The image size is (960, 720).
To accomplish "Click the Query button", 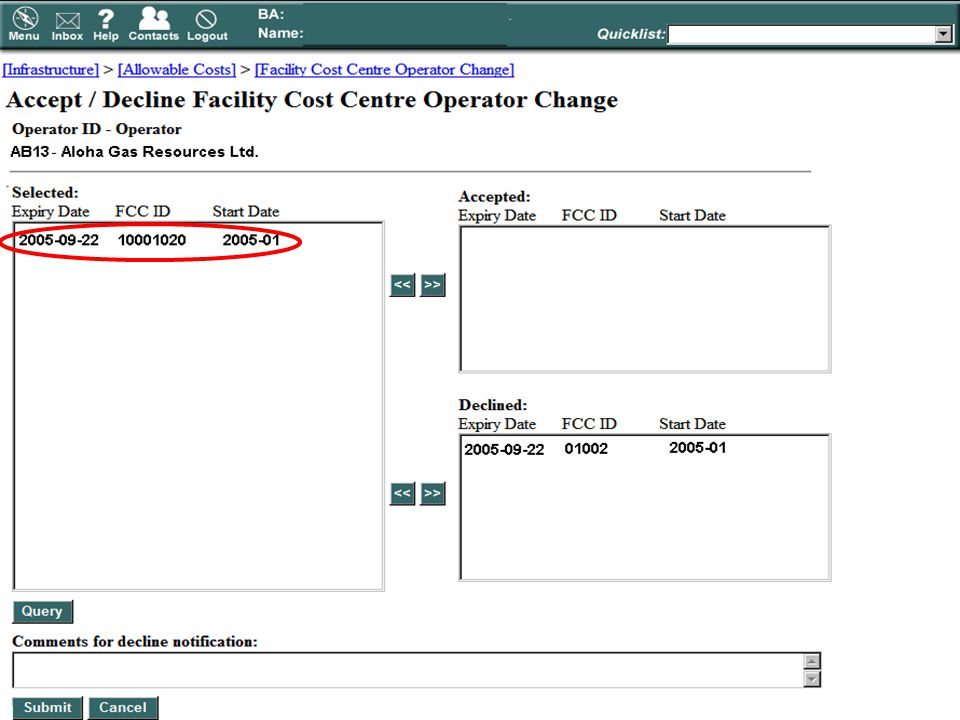I will (x=42, y=612).
